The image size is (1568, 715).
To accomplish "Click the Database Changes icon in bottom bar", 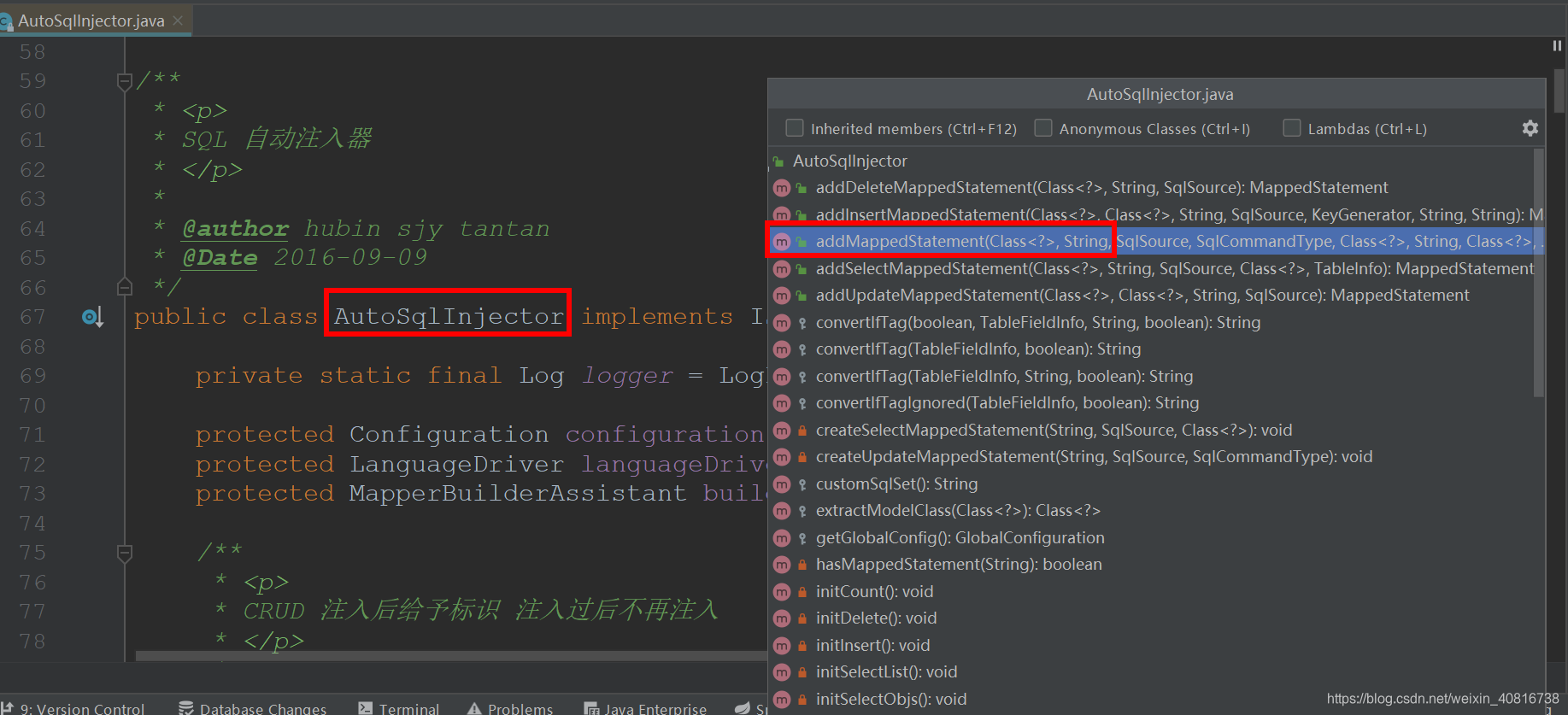I will (185, 708).
